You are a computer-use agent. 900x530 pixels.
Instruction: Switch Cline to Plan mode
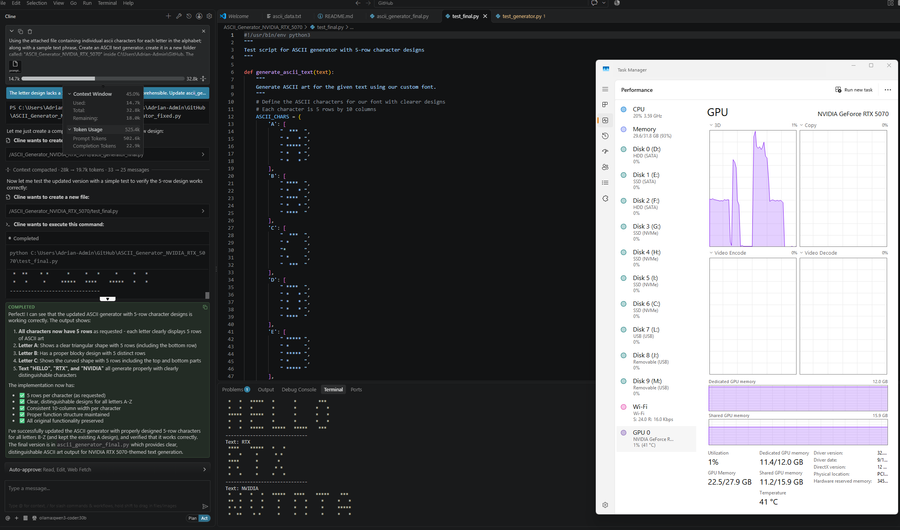[x=192, y=518]
